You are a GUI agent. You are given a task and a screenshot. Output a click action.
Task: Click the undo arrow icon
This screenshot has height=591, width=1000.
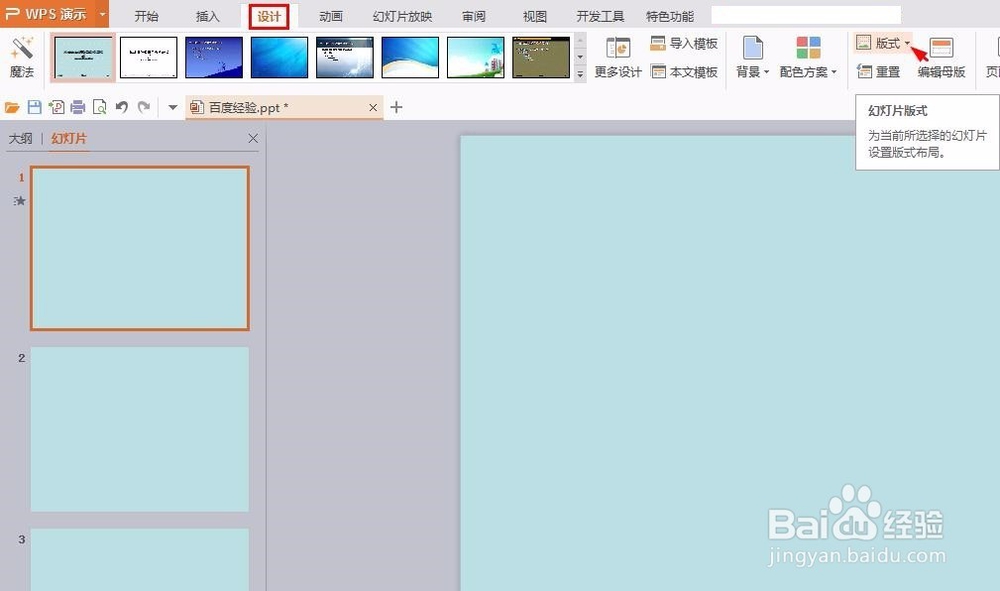point(121,107)
